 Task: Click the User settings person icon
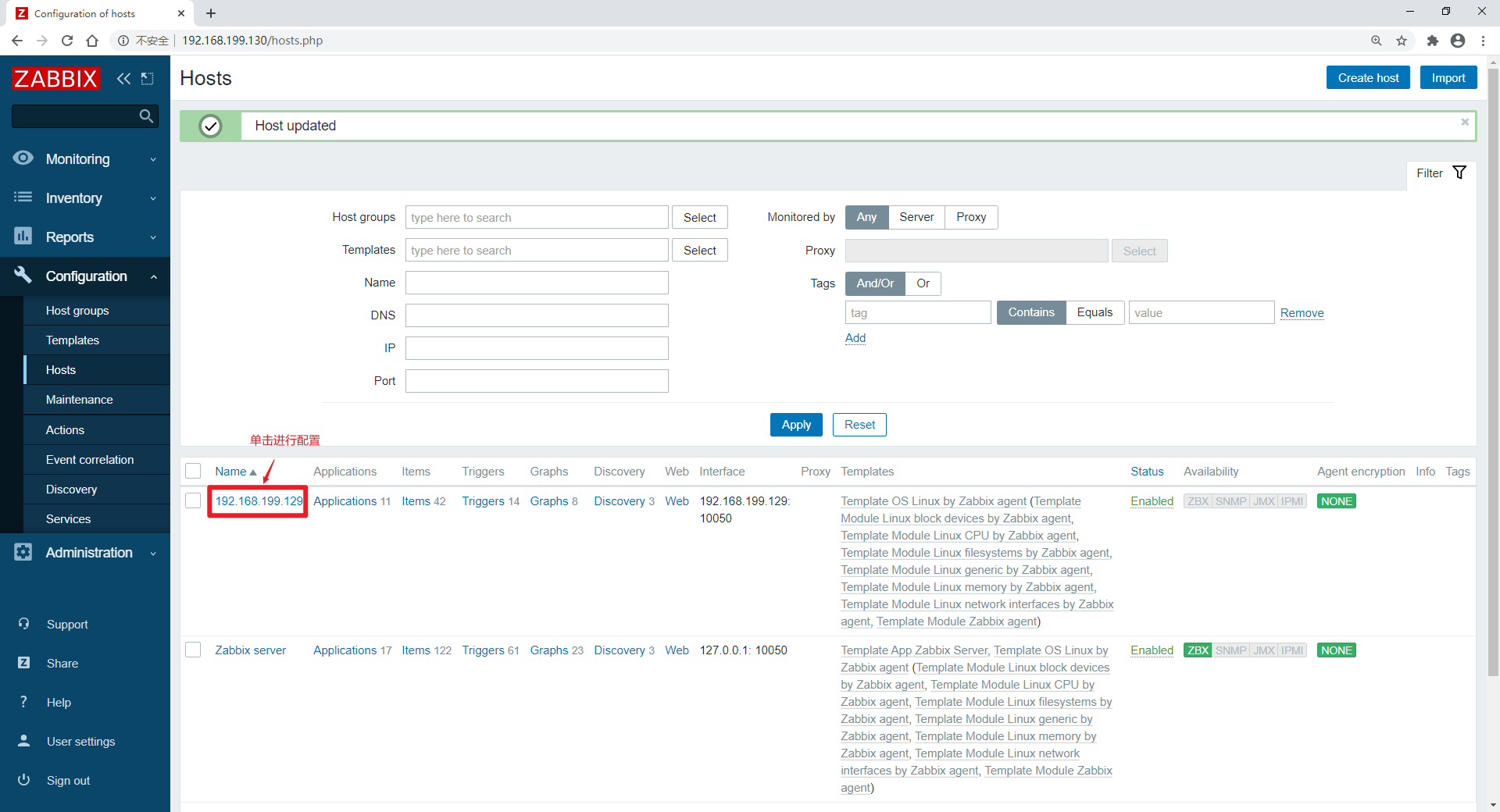[x=23, y=741]
